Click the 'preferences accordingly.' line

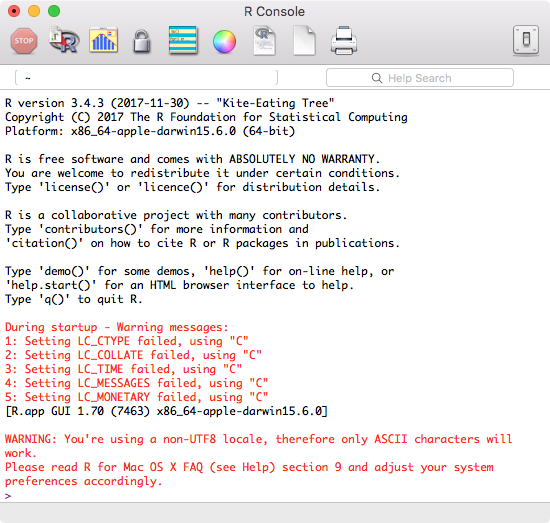(83, 481)
